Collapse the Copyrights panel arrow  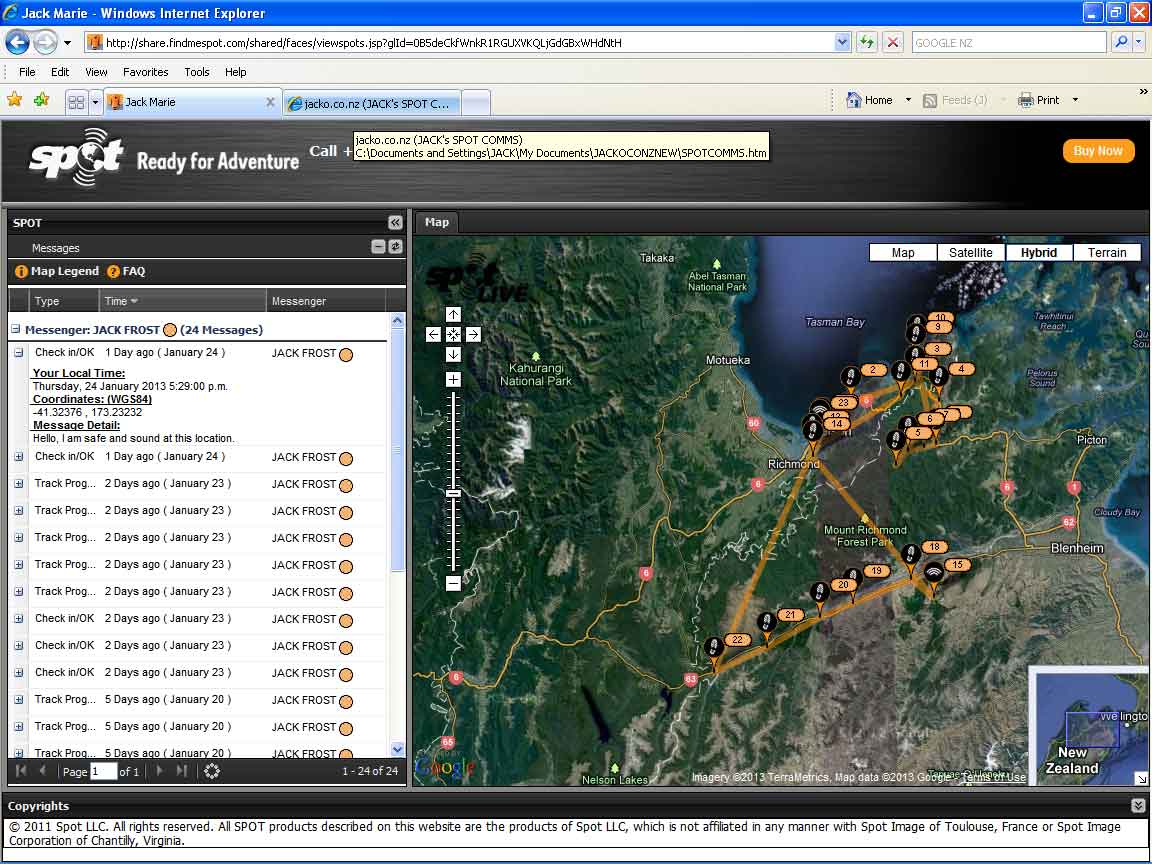1138,805
